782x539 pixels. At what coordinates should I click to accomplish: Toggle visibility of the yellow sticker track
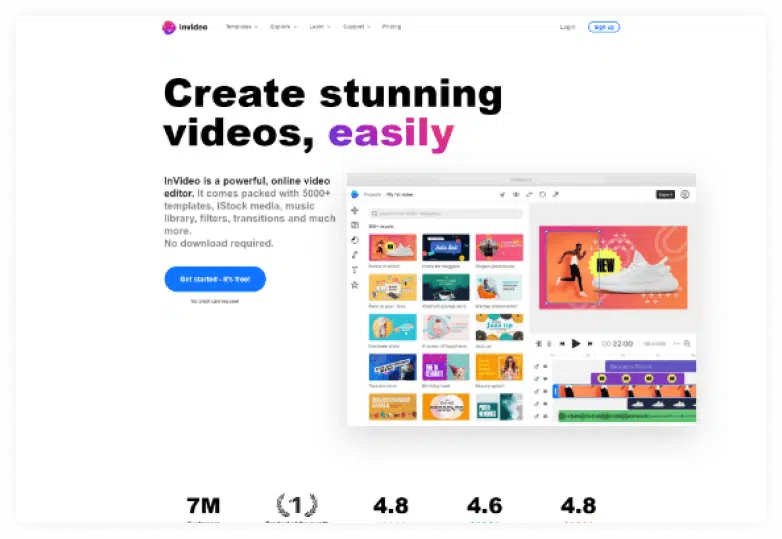point(545,379)
